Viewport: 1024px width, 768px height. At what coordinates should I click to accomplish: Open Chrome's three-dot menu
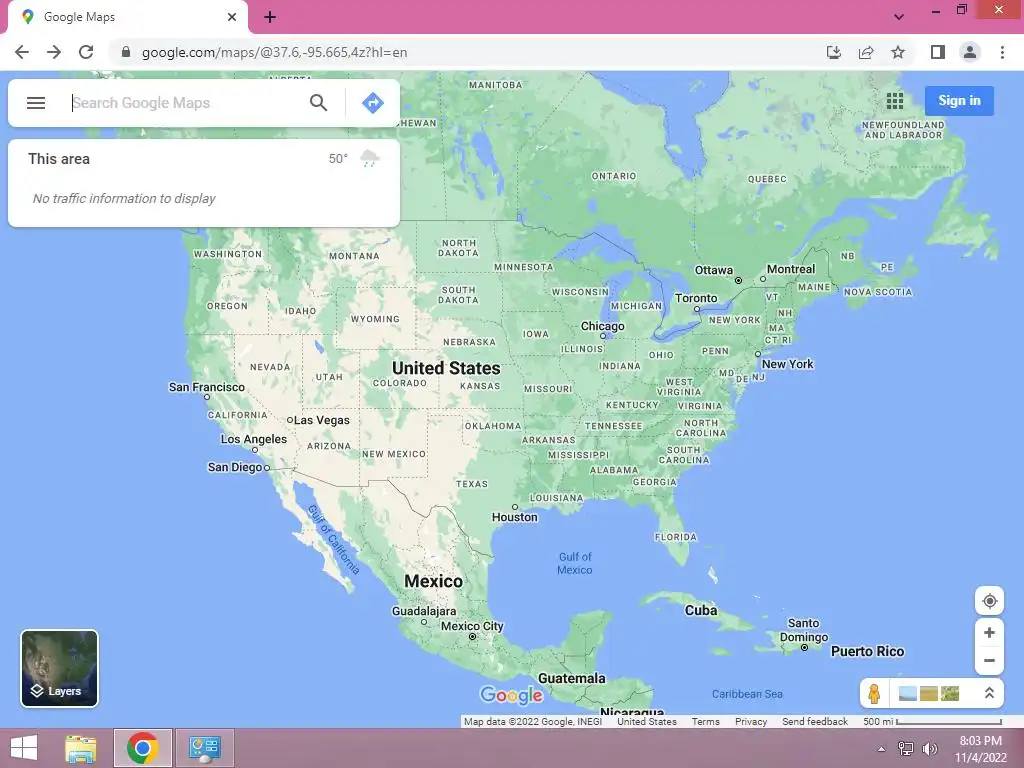[1002, 52]
